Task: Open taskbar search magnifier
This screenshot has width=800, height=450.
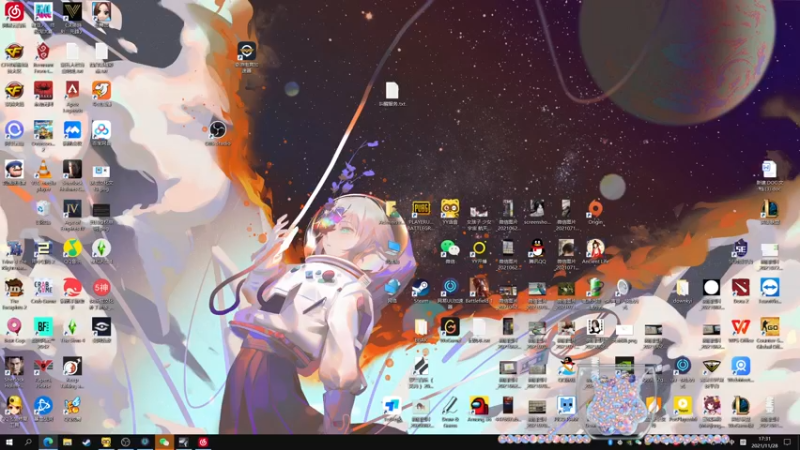Action: [28, 442]
